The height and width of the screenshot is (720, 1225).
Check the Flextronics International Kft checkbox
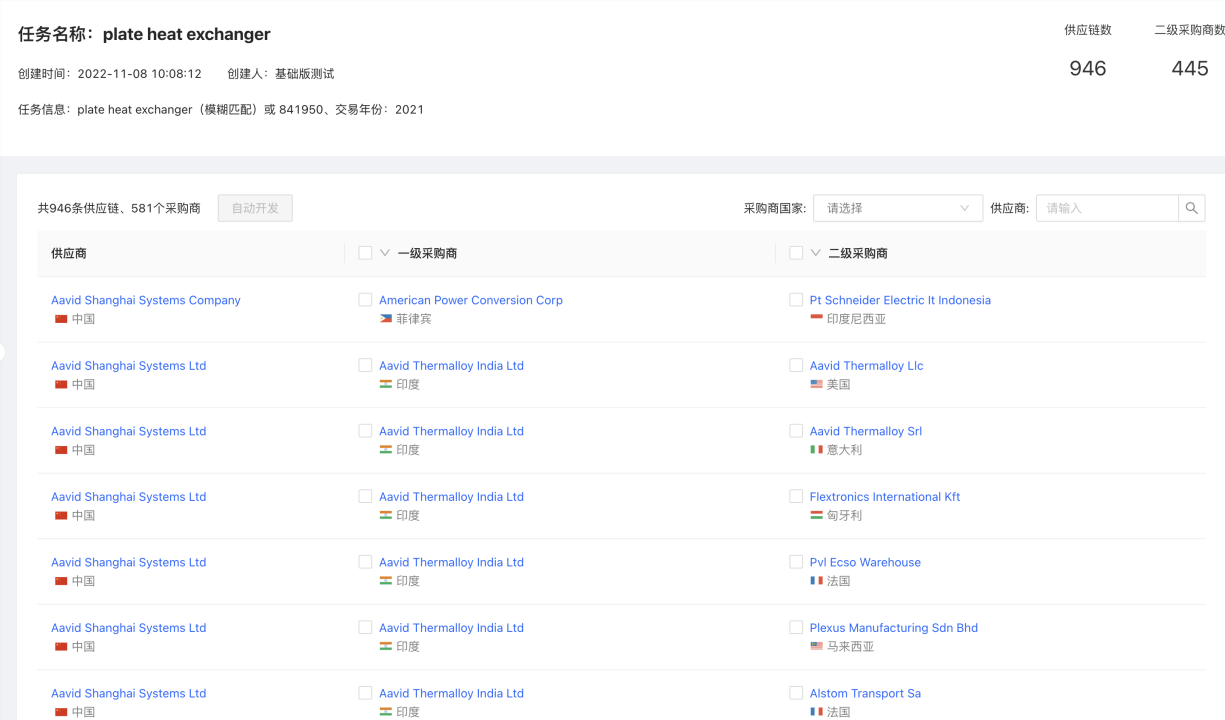(796, 497)
